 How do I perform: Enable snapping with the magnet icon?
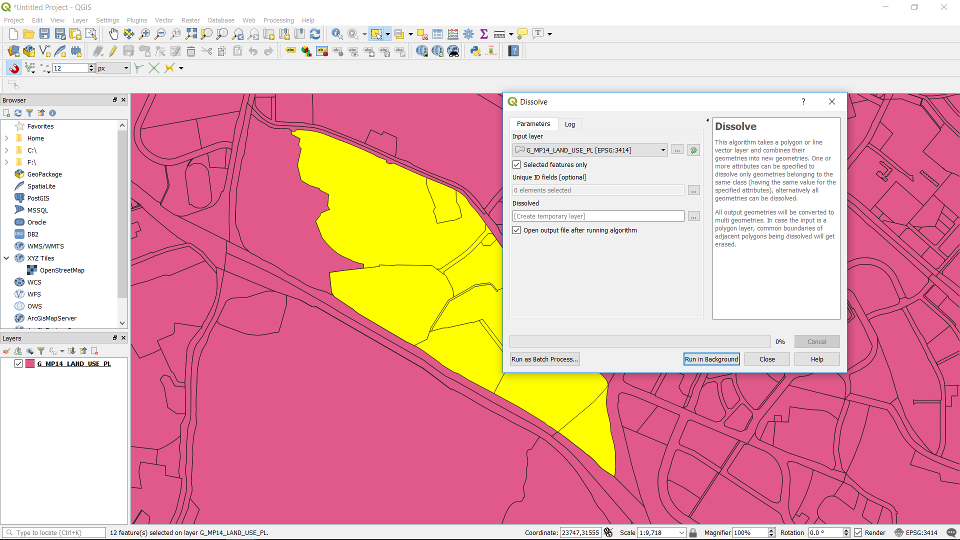pyautogui.click(x=14, y=68)
